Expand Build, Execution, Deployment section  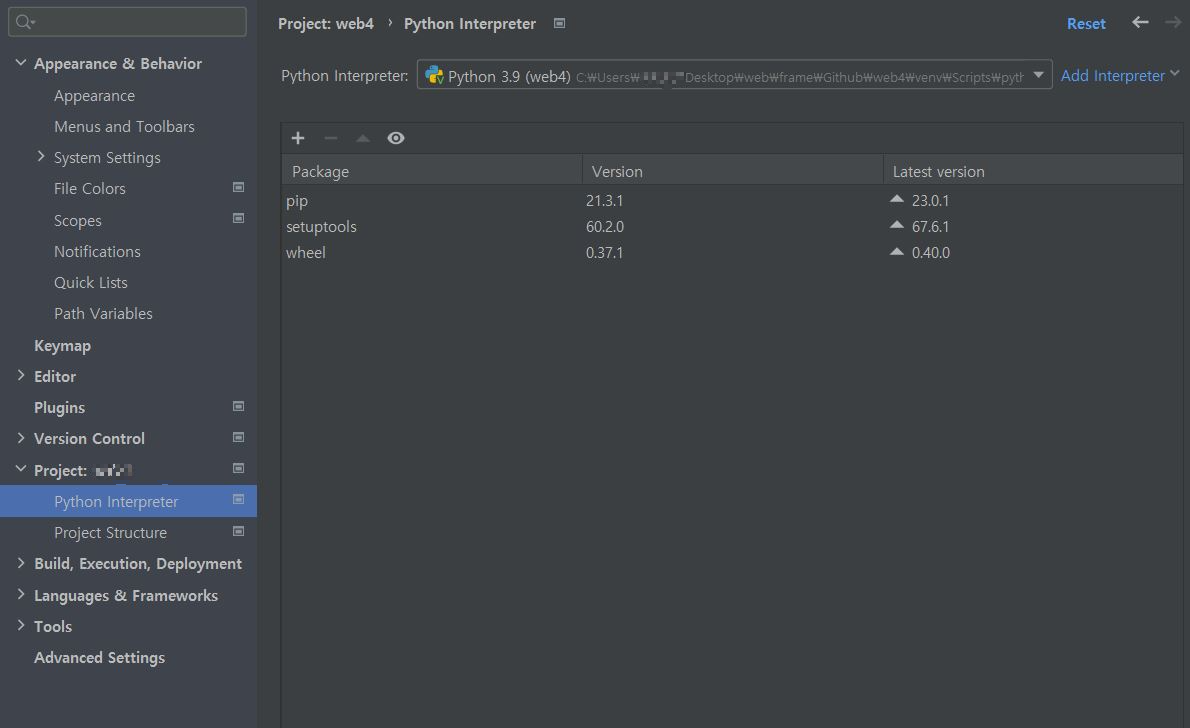(x=20, y=563)
